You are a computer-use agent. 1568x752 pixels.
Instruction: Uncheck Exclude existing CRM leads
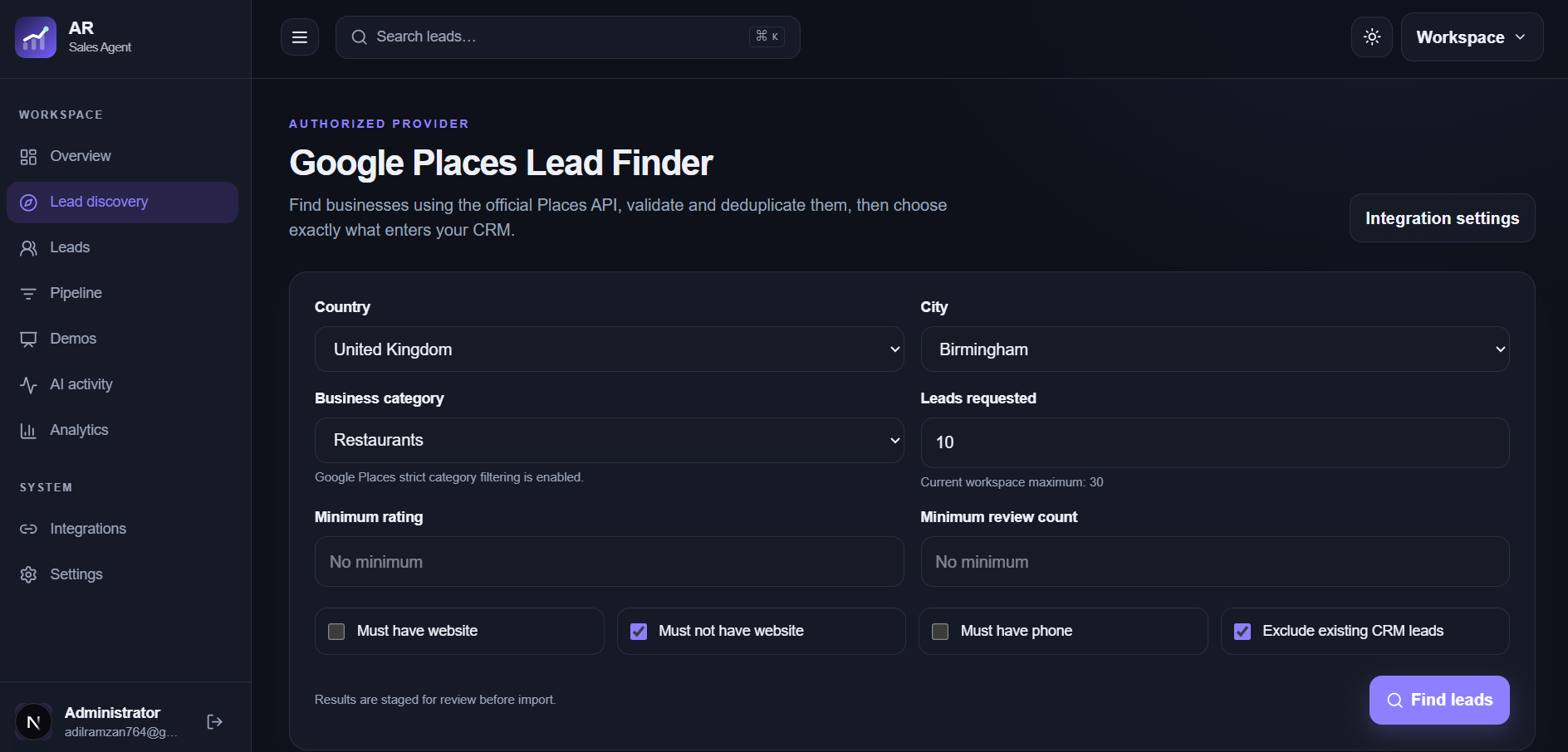pos(1242,632)
